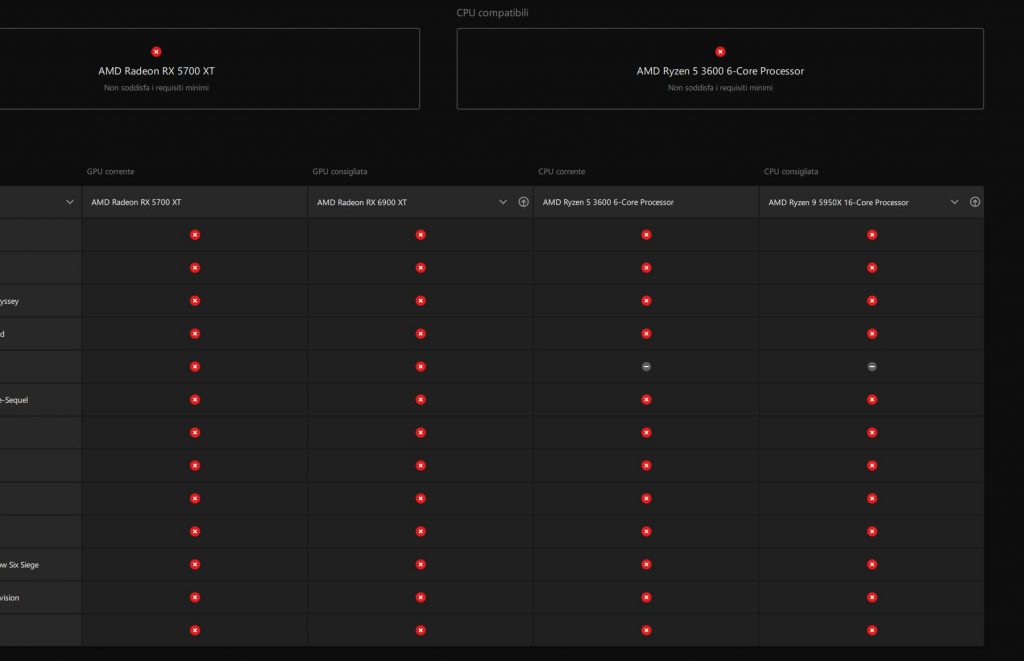Click GPU consigliata red X in the gray-icon row
The height and width of the screenshot is (661, 1024).
pyautogui.click(x=421, y=366)
